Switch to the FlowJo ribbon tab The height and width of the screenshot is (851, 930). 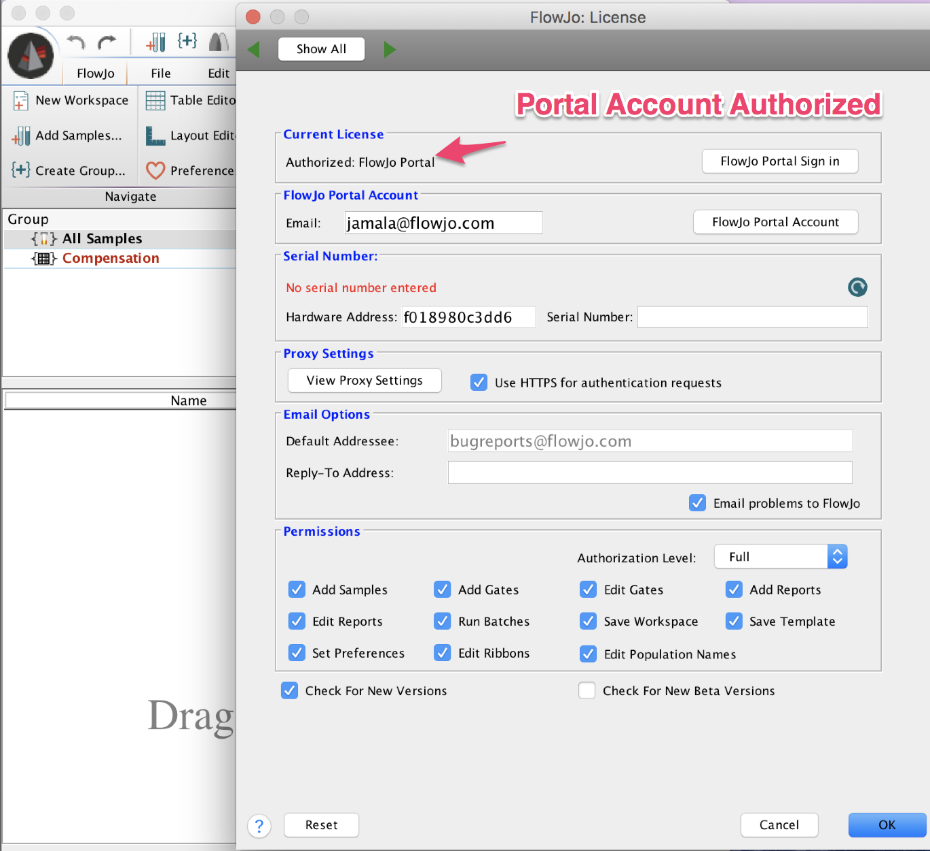click(95, 73)
